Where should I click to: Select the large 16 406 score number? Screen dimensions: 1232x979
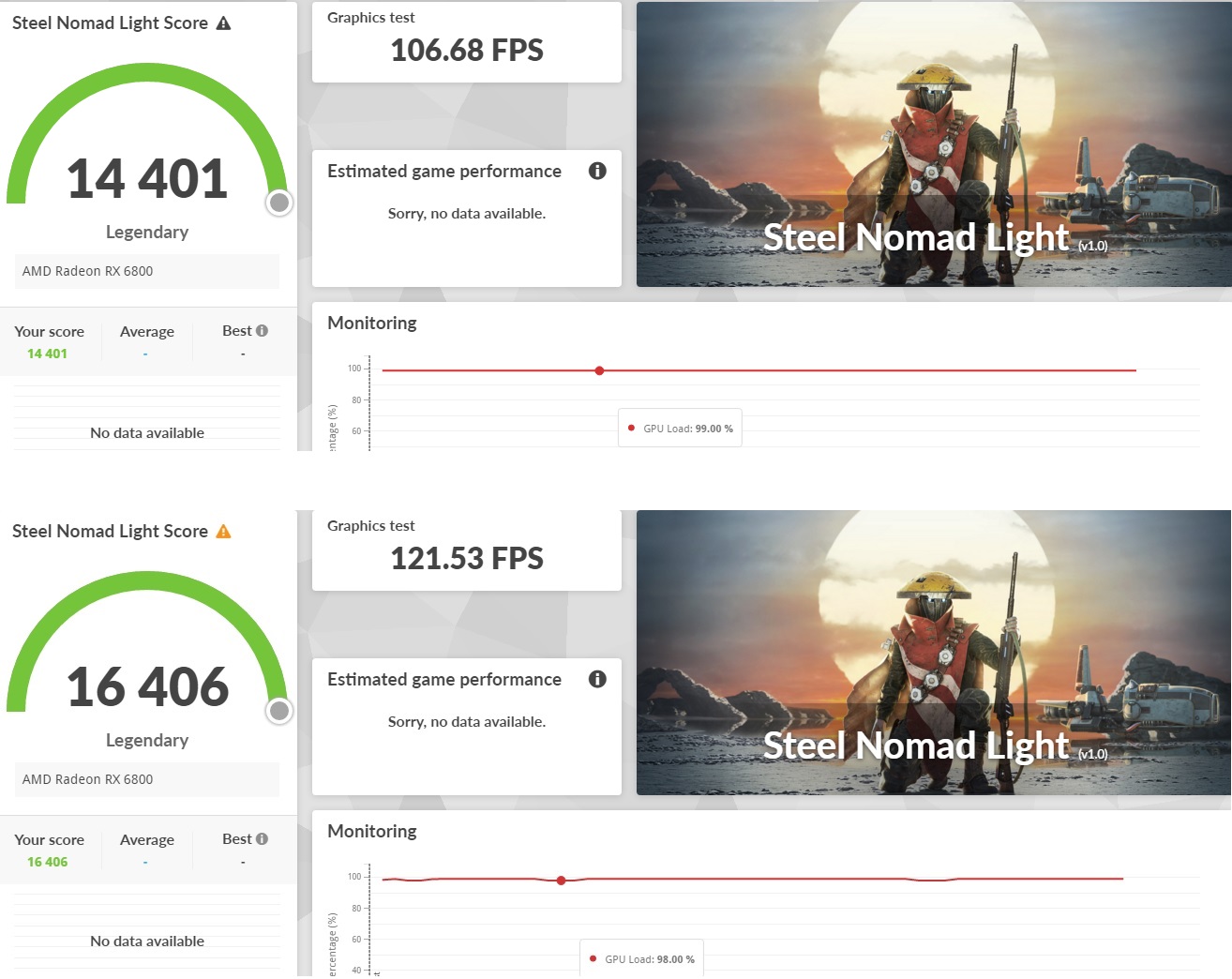[147, 686]
